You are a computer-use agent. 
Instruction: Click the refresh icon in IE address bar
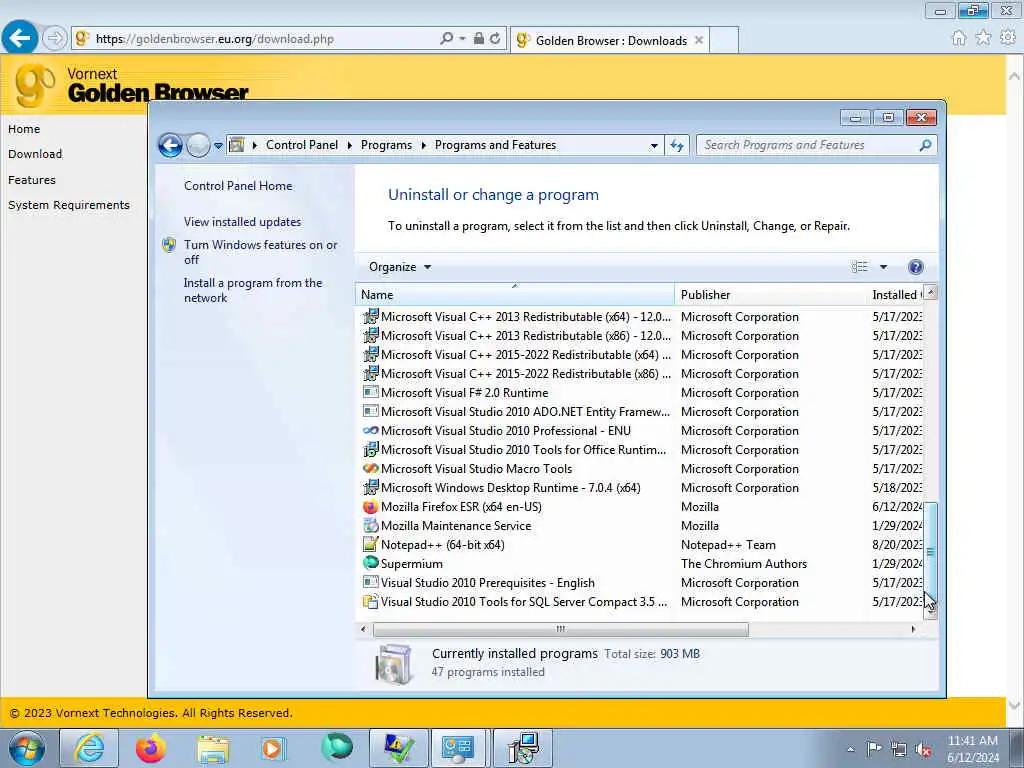point(495,39)
